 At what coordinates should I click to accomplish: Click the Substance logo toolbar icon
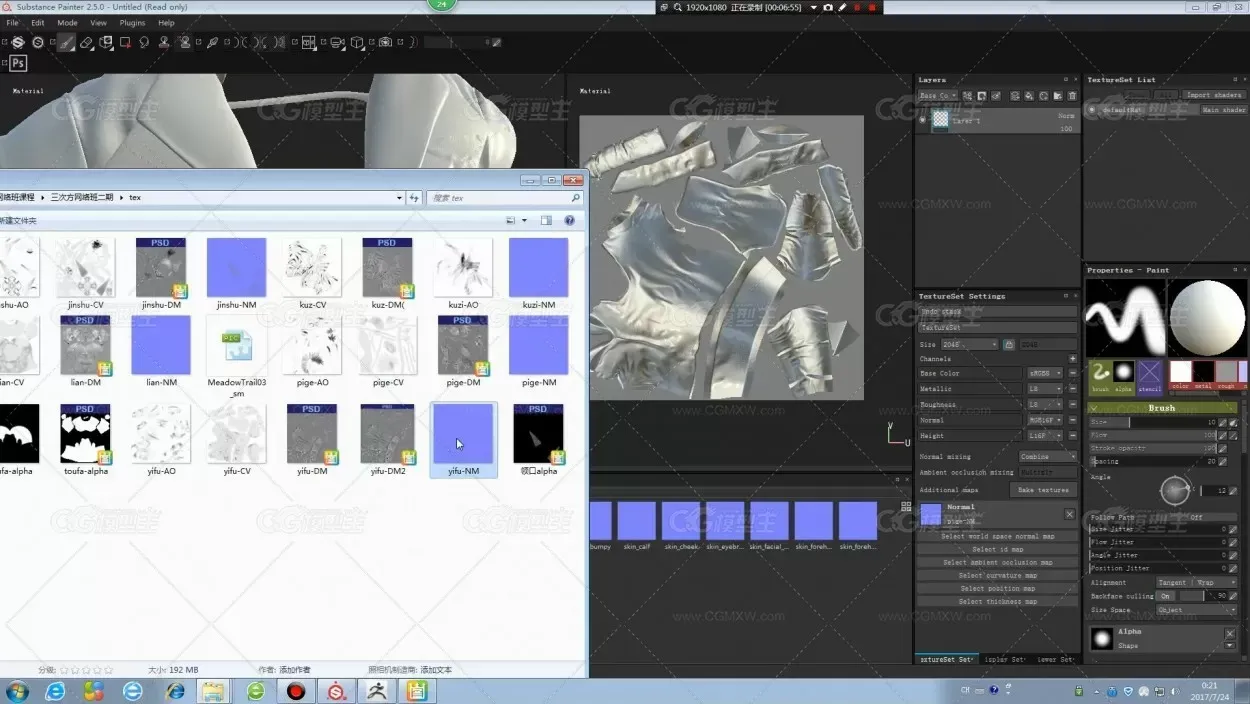coord(18,43)
